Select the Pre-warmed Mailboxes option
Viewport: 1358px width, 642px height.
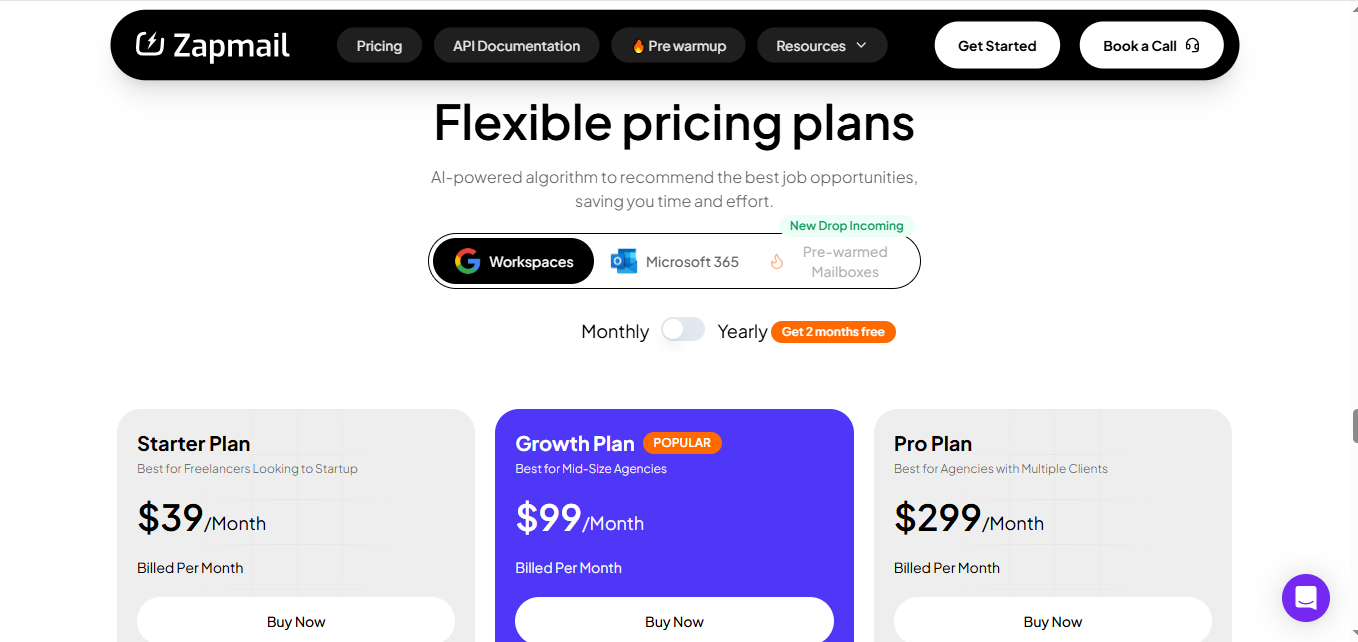[845, 260]
